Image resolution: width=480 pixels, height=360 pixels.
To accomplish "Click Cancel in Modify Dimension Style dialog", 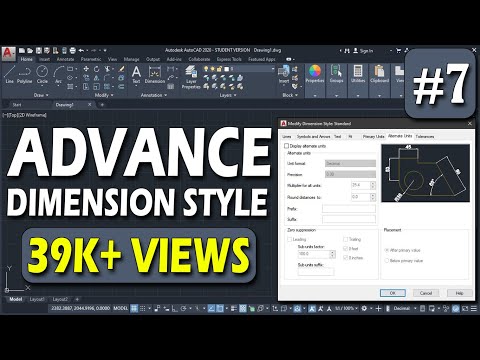I will click(426, 293).
